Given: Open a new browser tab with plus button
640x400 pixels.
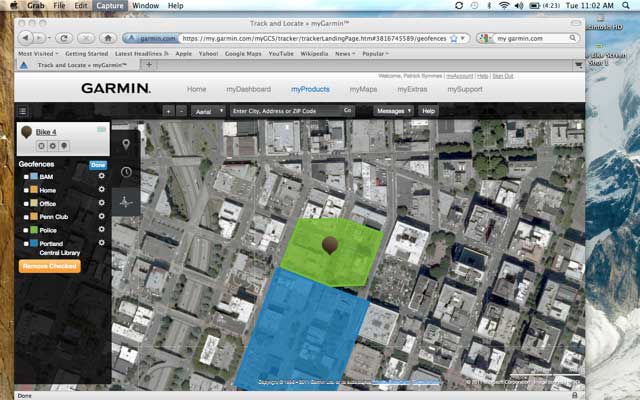Looking at the screenshot, I should point(149,64).
